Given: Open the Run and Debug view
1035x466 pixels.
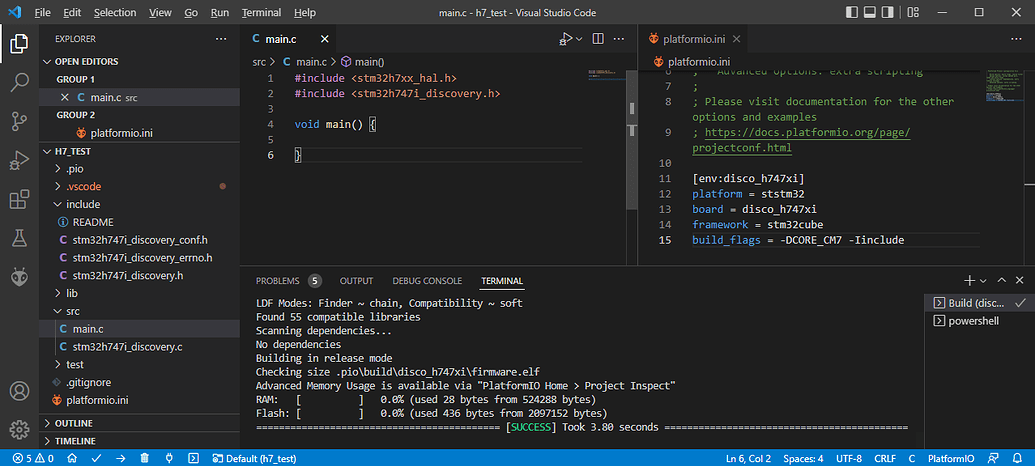Looking at the screenshot, I should coord(19,160).
